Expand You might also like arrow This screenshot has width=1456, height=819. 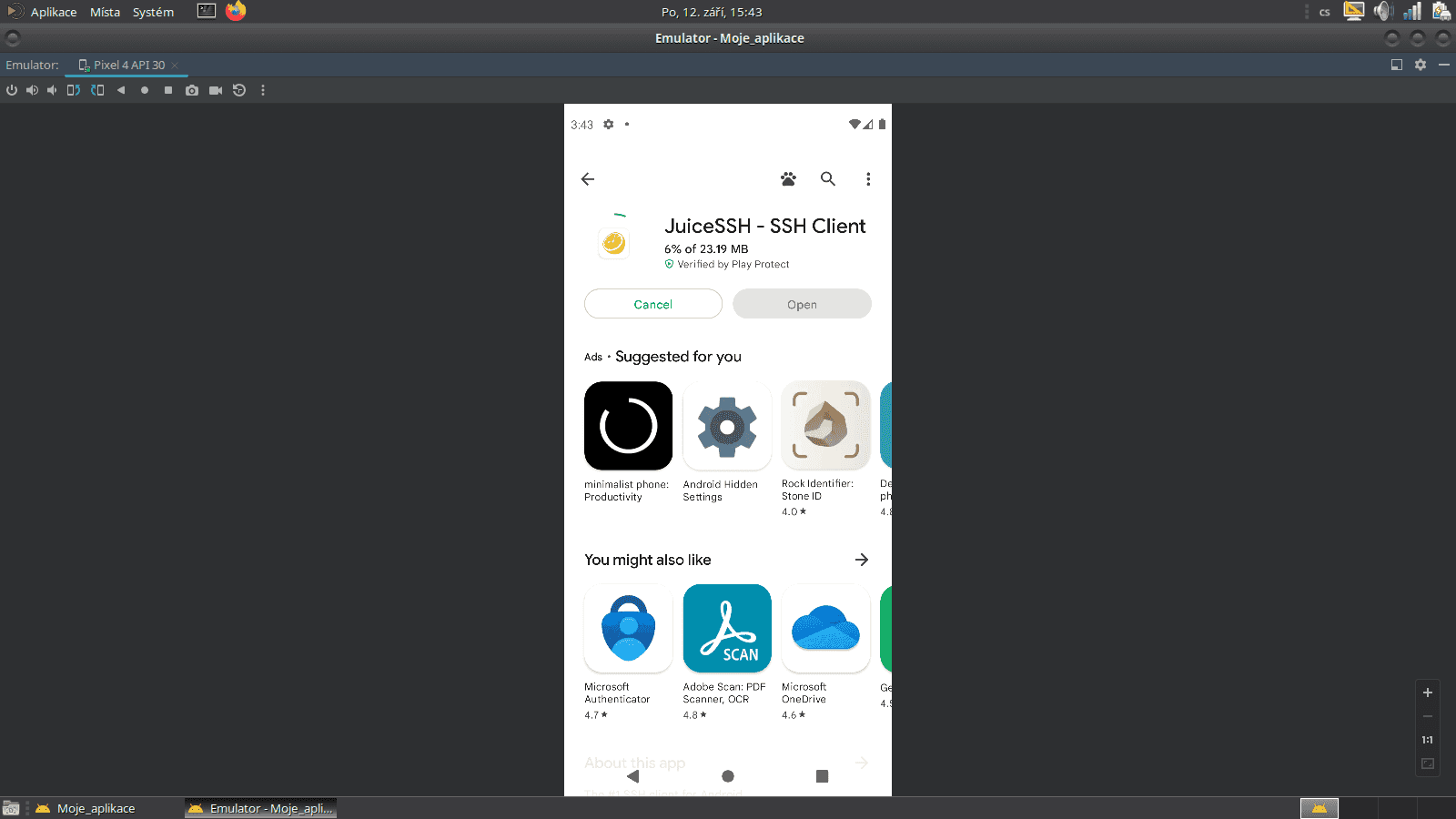862,560
